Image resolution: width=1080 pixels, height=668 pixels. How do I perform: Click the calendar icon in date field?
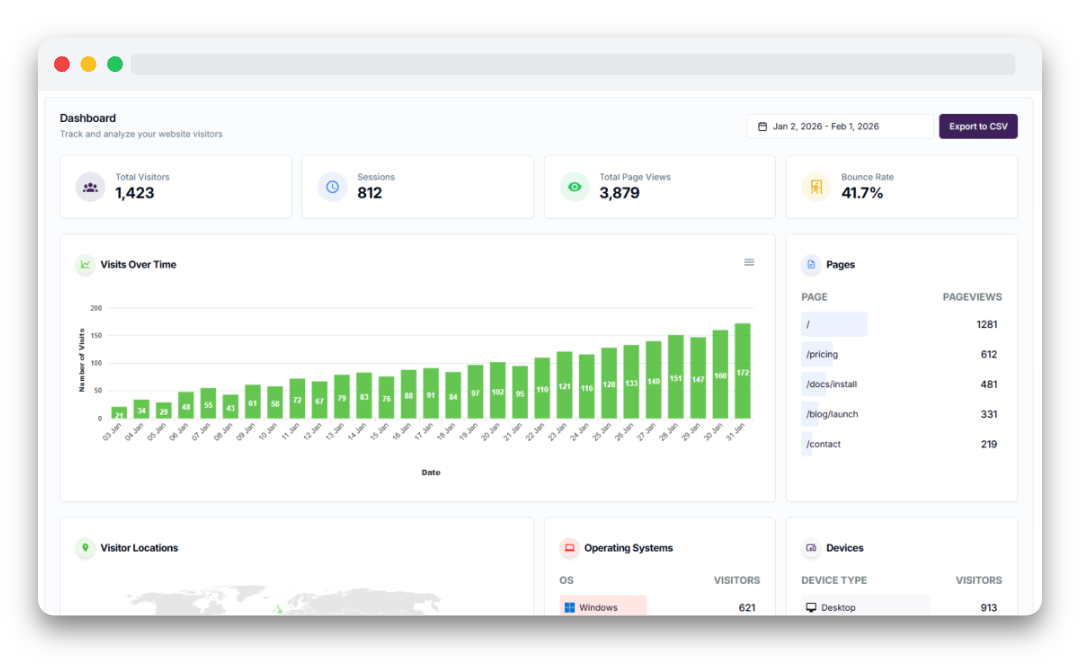coord(762,127)
